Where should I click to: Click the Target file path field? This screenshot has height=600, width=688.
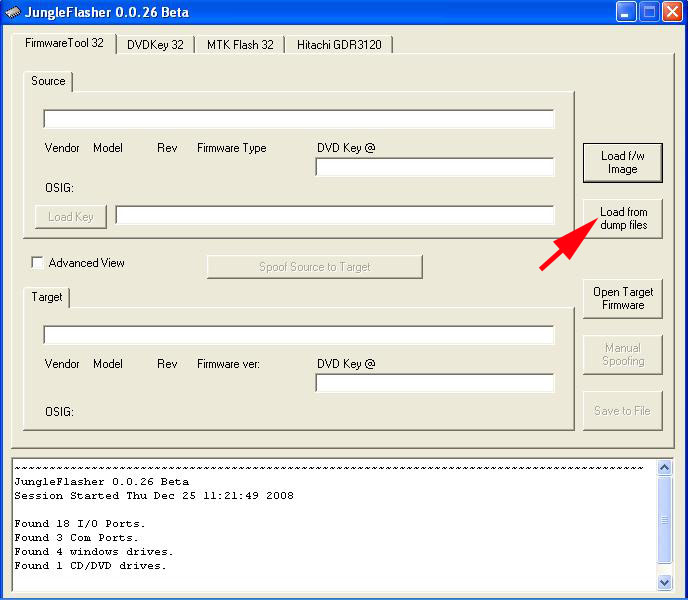coord(299,335)
